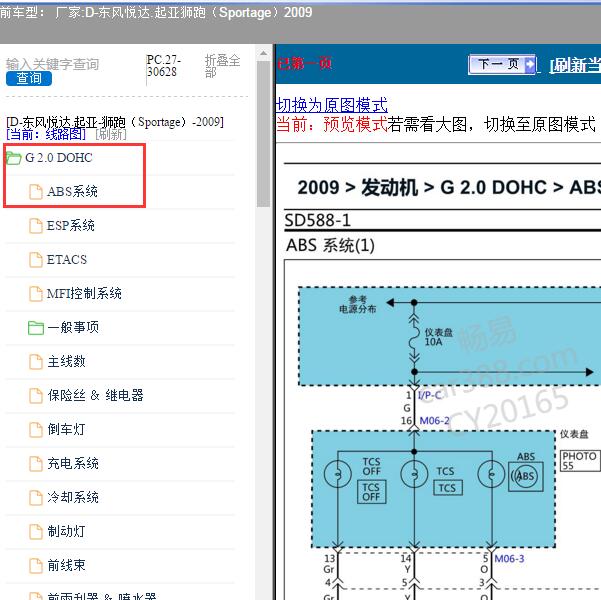The image size is (601, 600).
Task: Click the PHOTO 55 box in diagram
Action: click(x=580, y=460)
